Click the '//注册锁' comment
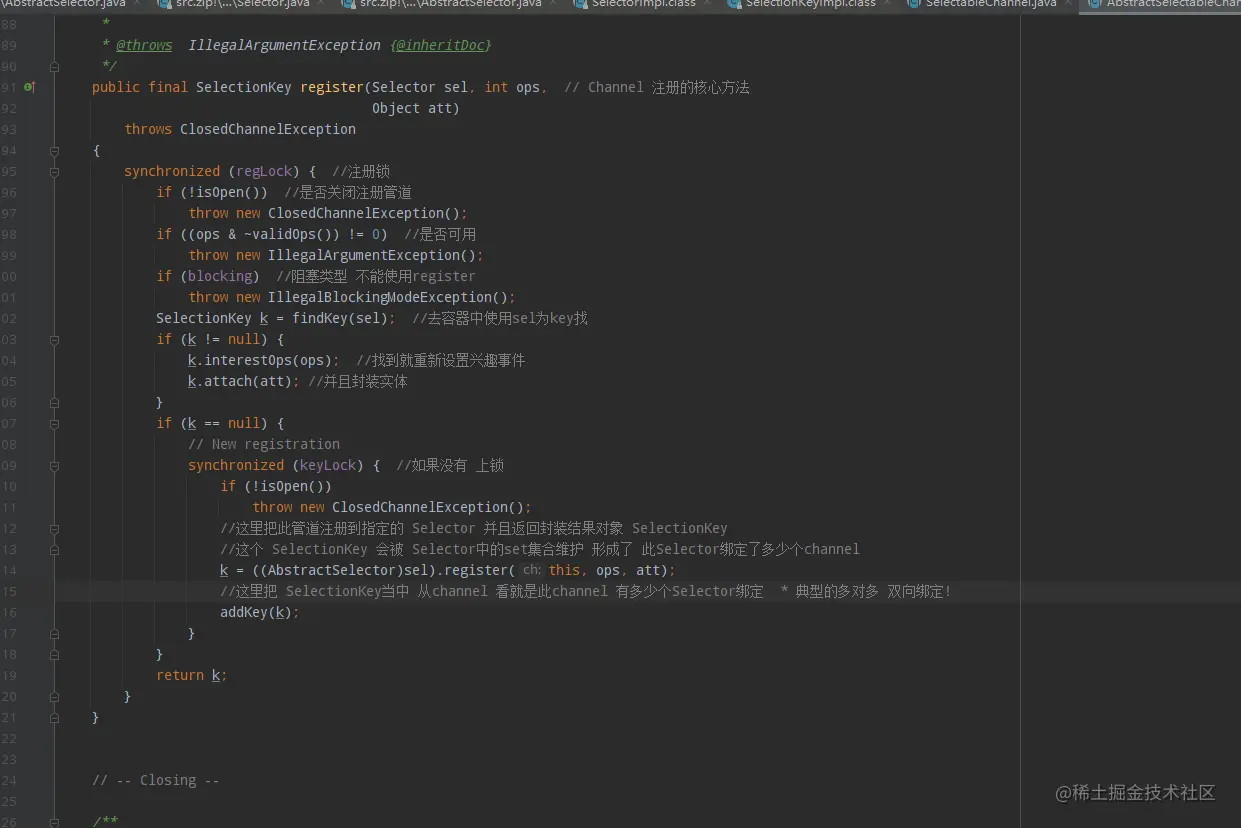Image resolution: width=1241 pixels, height=828 pixels. 361,171
